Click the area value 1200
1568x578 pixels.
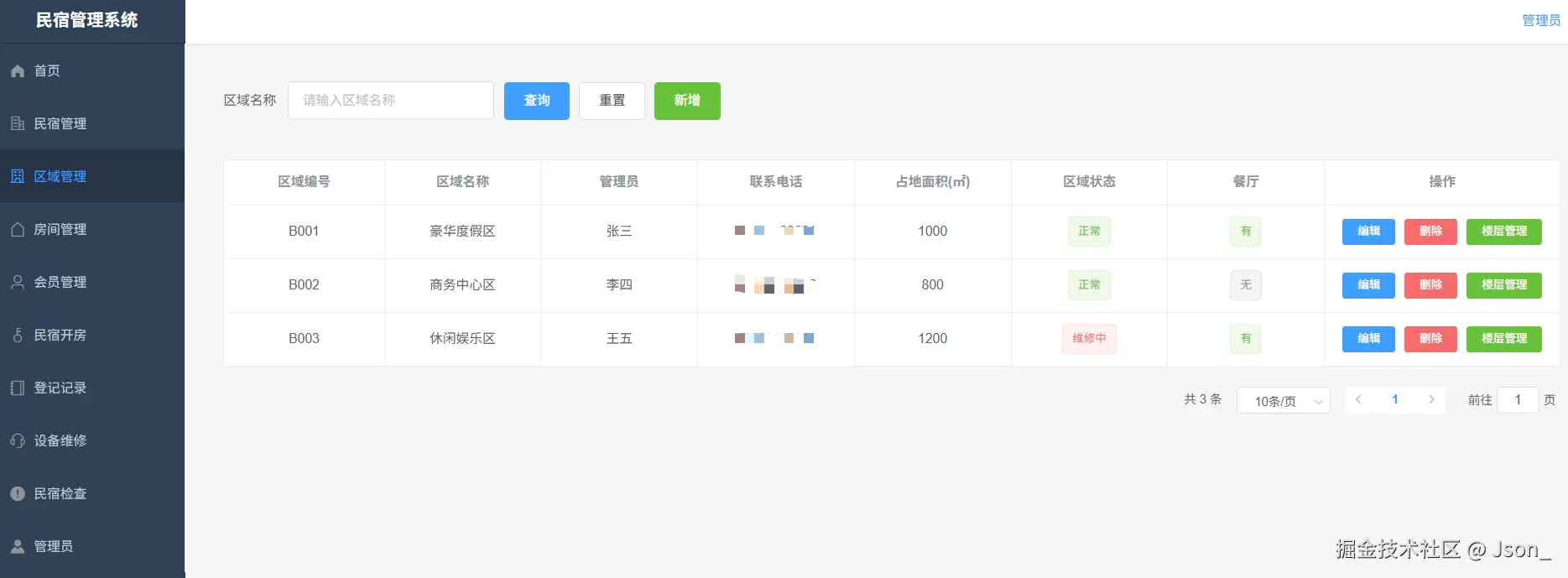933,339
